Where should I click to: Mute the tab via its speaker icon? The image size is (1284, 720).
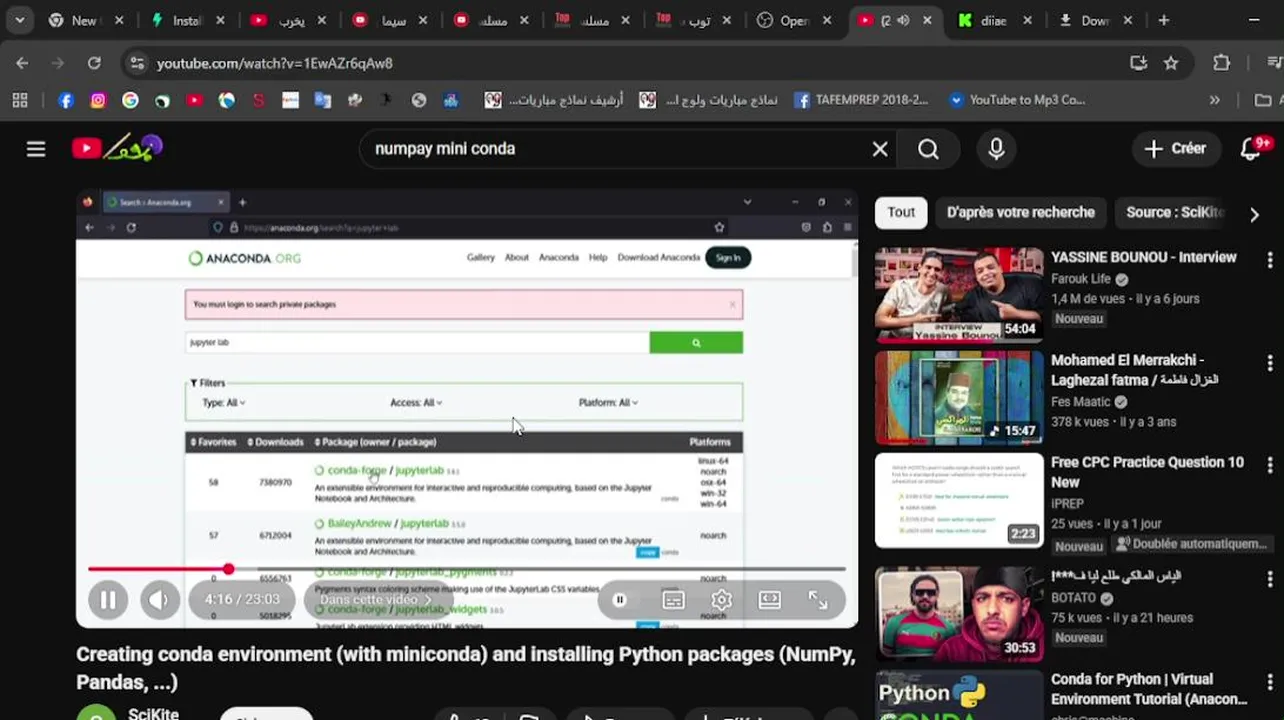[903, 20]
